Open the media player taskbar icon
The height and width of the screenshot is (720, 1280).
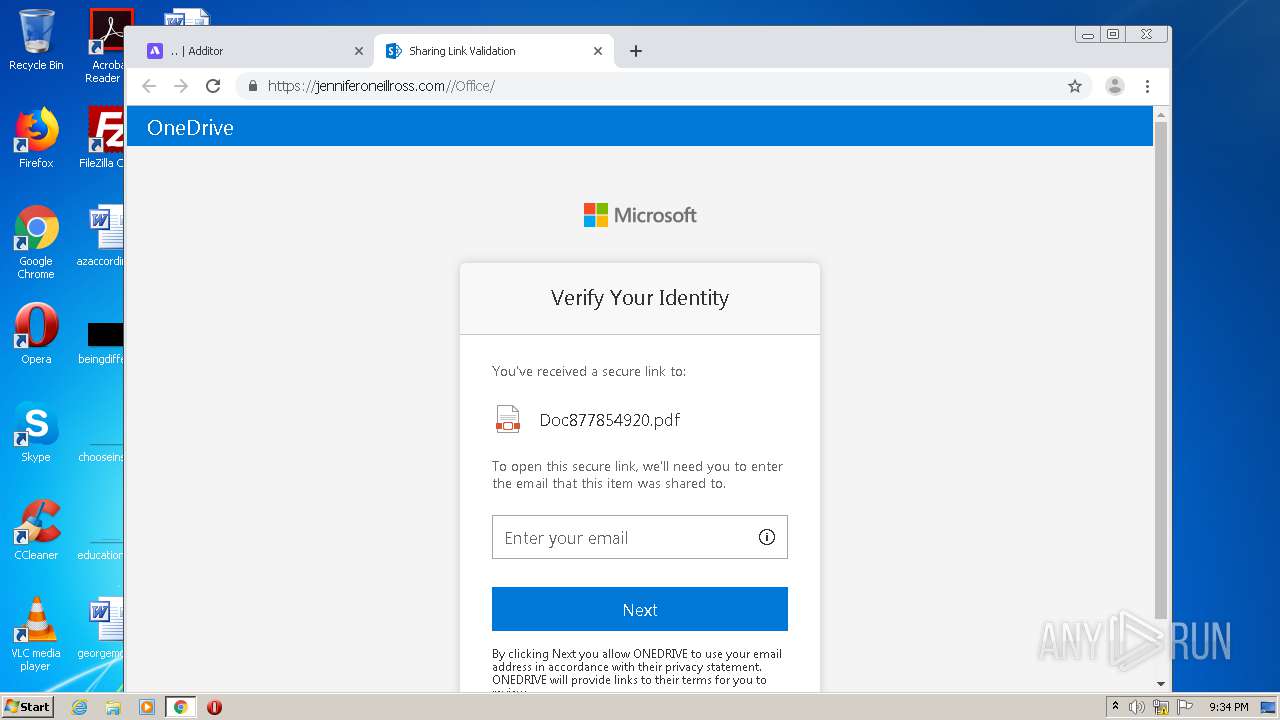[146, 707]
